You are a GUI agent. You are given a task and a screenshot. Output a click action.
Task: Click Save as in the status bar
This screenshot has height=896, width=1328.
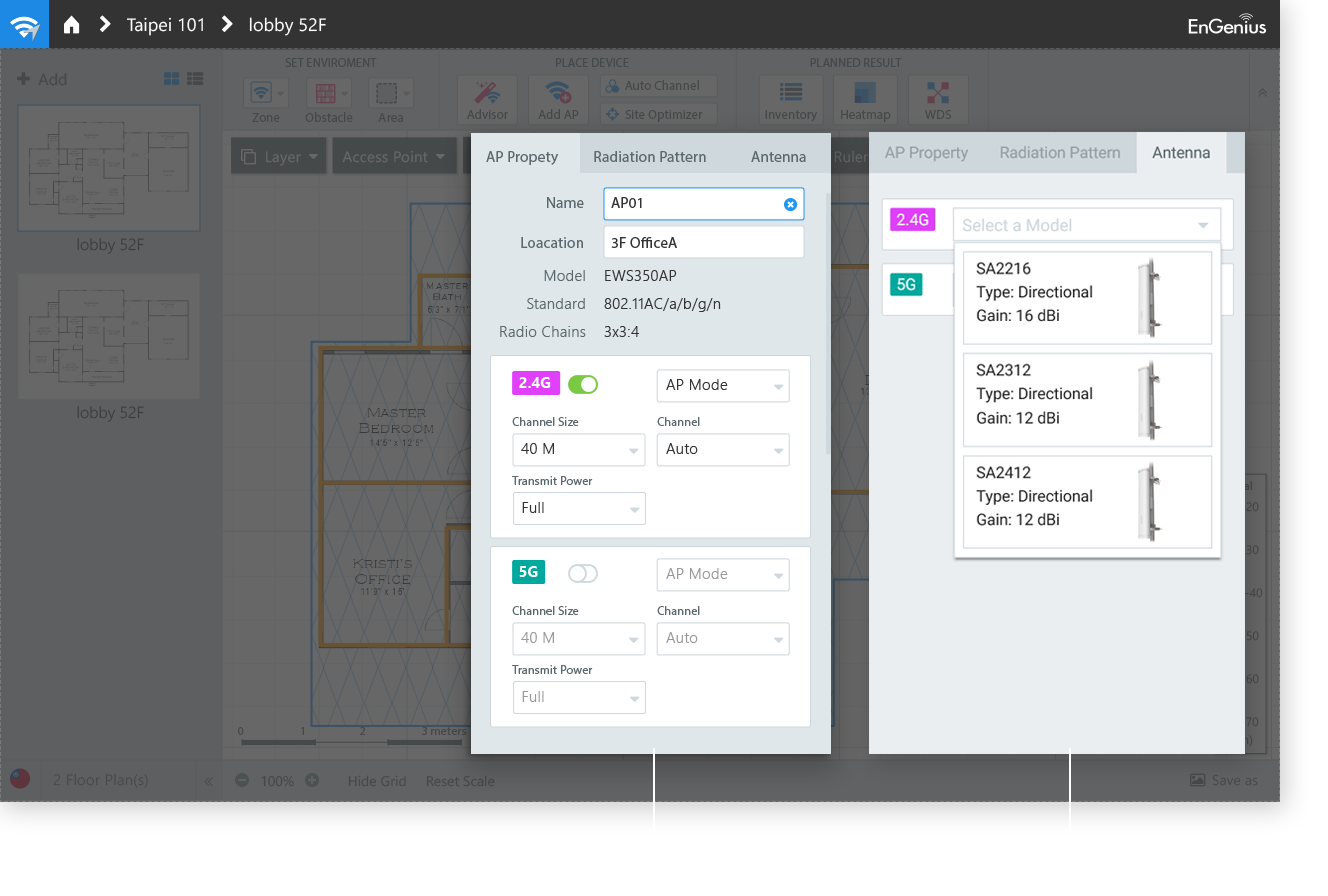tap(1224, 780)
